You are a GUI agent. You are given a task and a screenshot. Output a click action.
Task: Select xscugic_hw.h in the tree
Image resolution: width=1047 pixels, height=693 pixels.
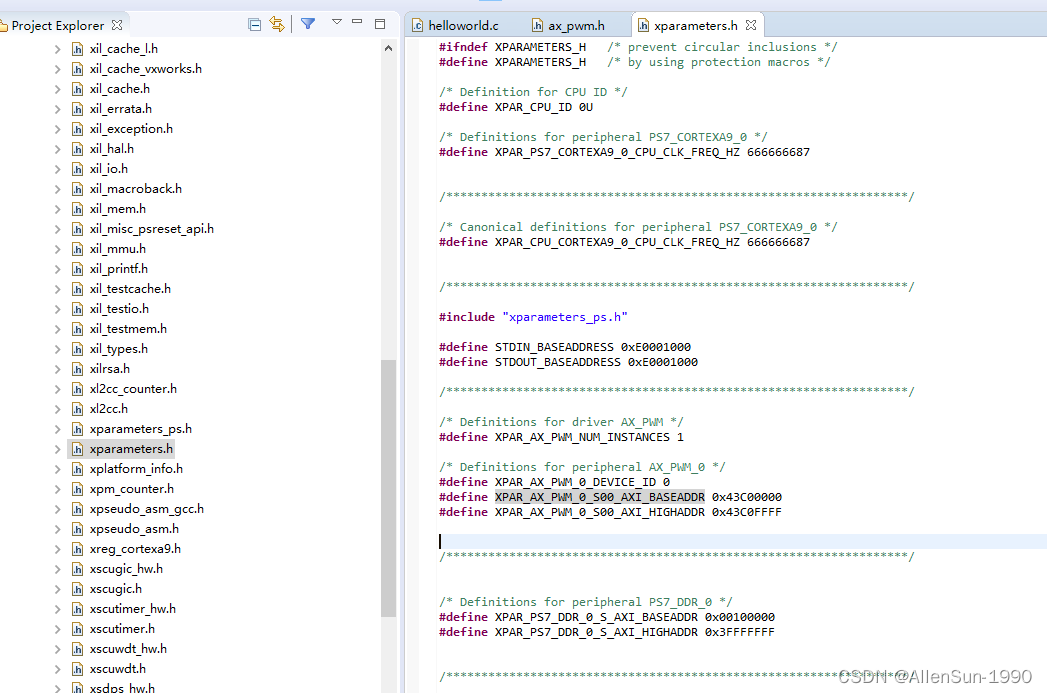[x=126, y=569]
